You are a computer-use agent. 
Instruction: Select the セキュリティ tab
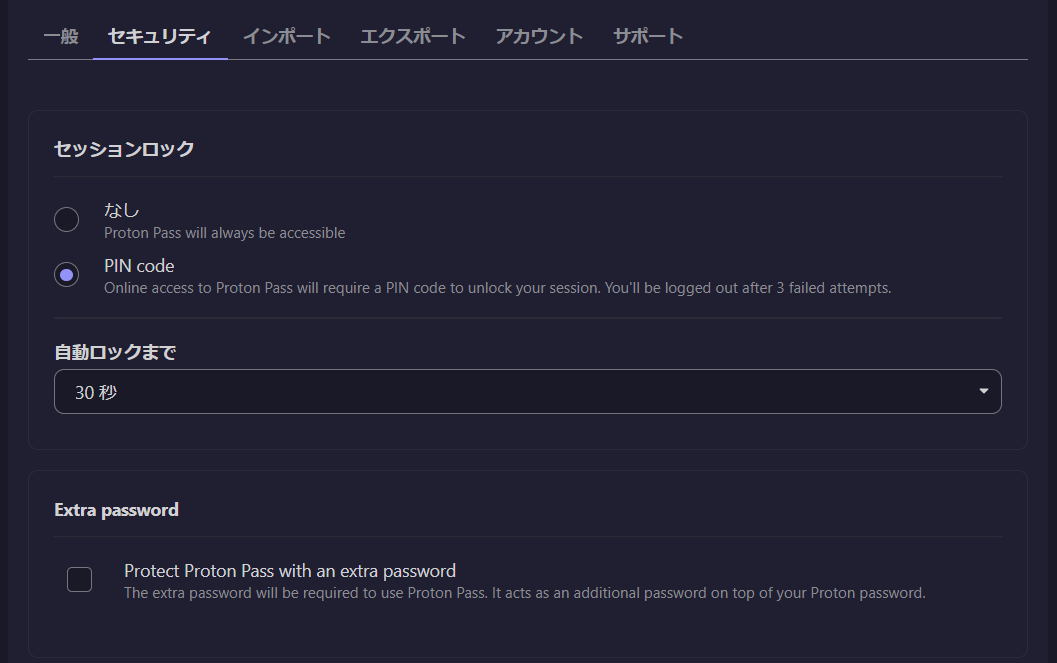160,35
